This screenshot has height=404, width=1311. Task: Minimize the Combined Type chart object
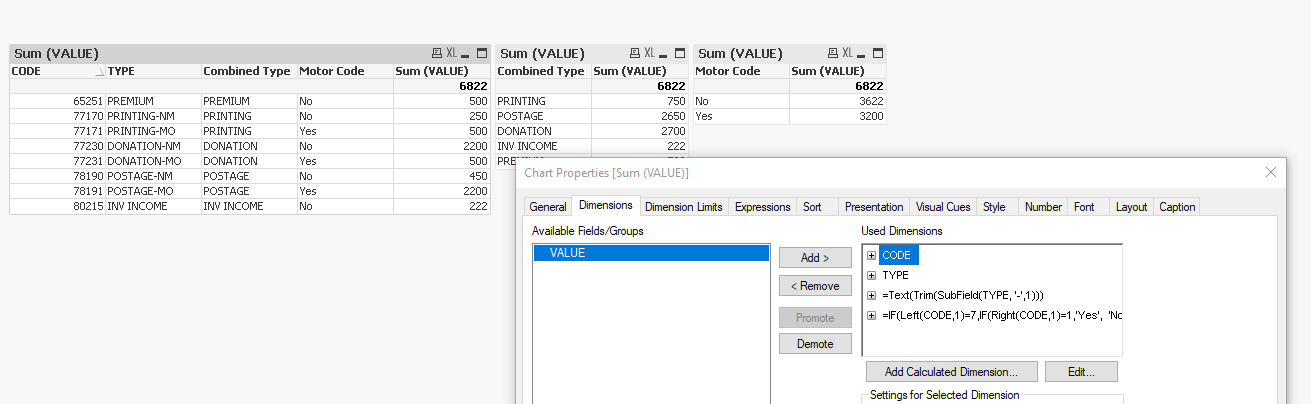(665, 54)
